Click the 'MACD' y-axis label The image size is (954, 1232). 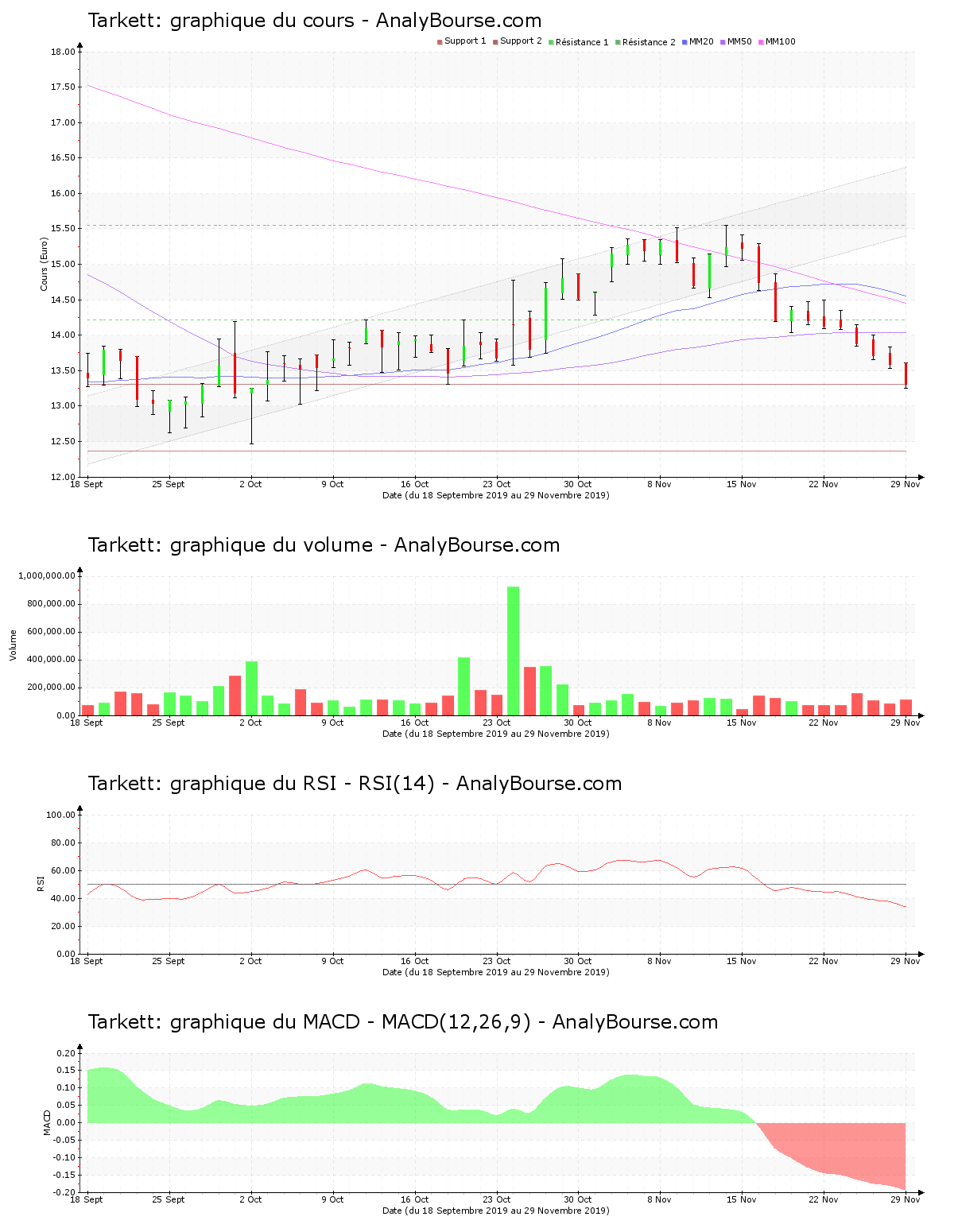coord(48,1122)
